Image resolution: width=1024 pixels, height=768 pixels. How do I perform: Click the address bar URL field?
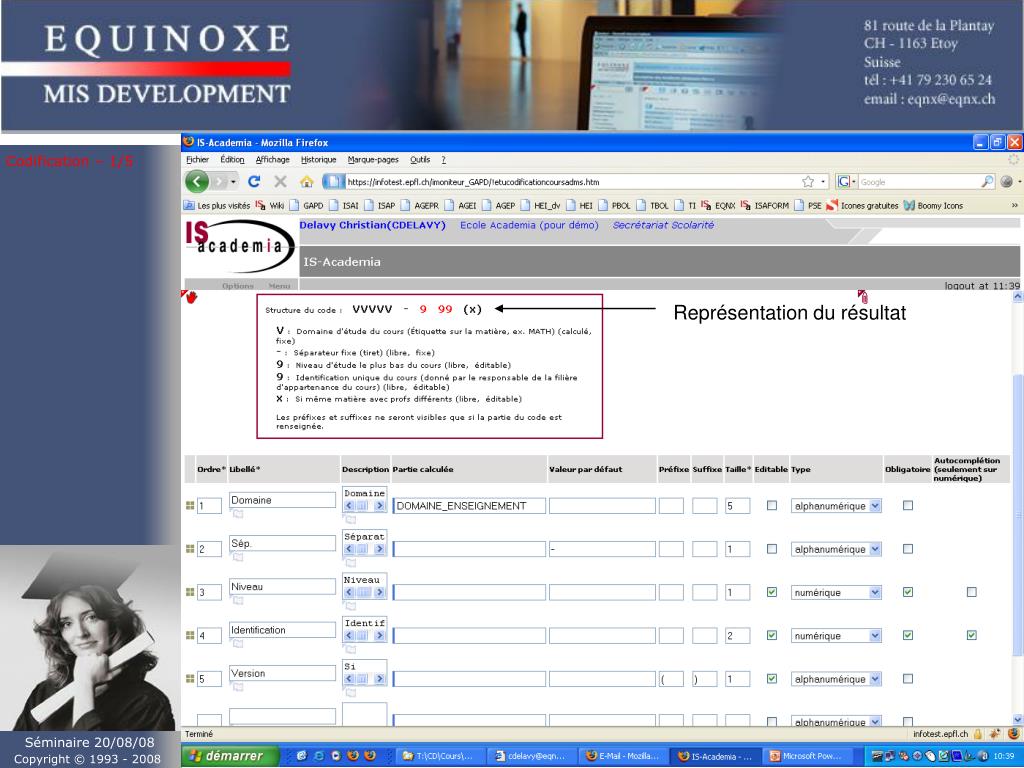pyautogui.click(x=568, y=182)
